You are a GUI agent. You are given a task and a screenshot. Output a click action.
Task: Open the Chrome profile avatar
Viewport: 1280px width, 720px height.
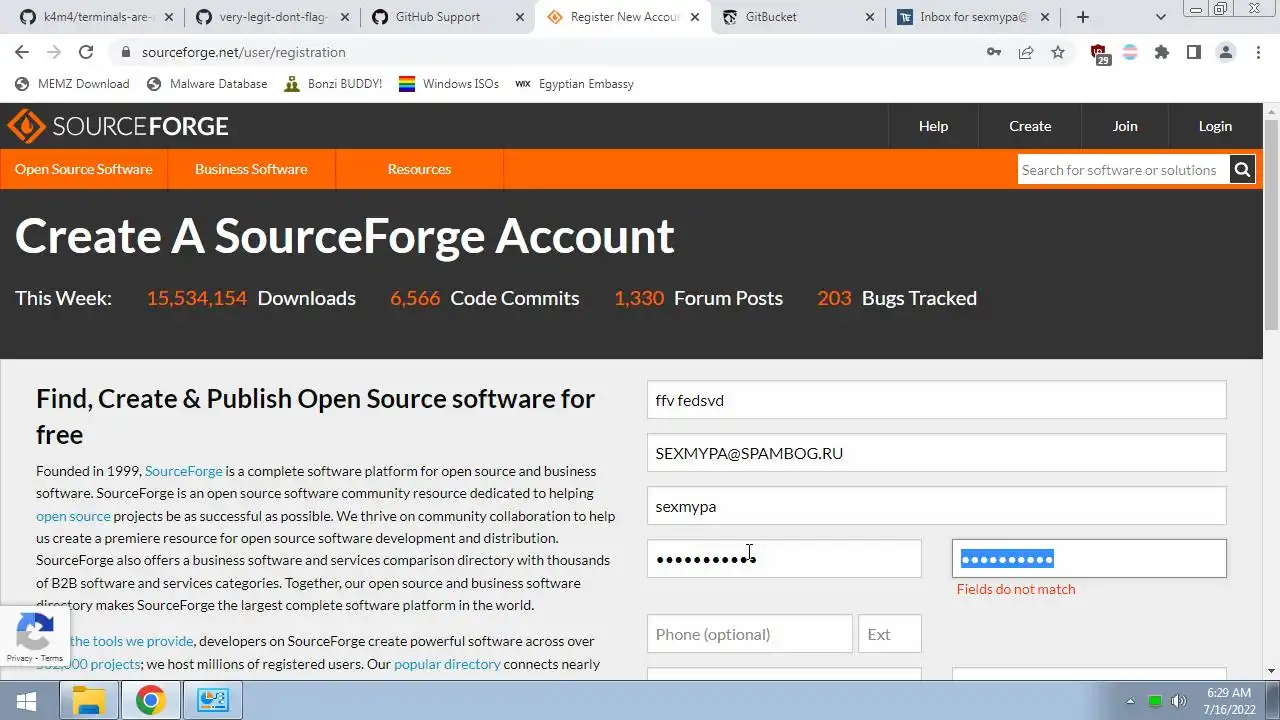[x=1226, y=52]
